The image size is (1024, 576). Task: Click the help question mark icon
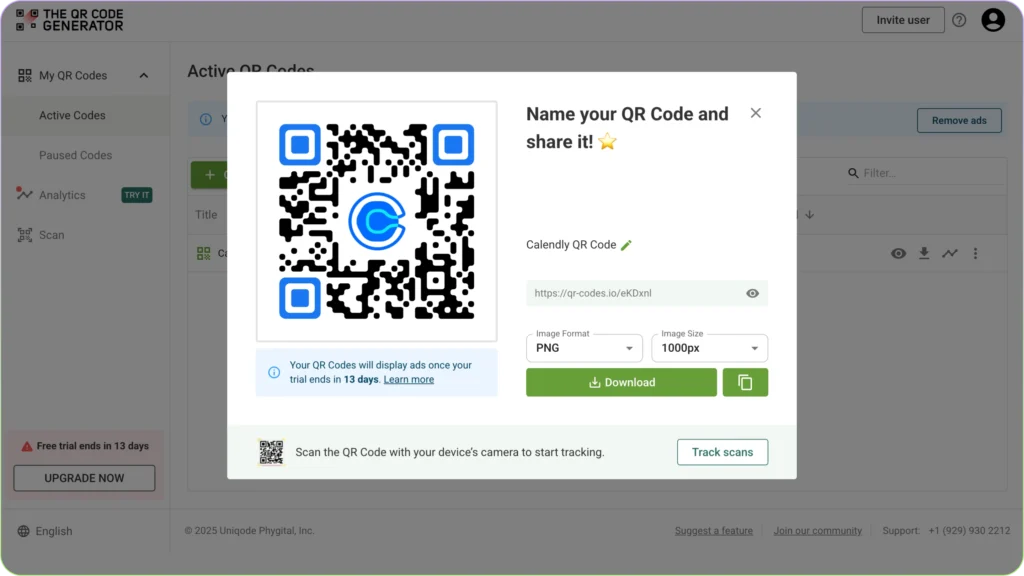pos(958,19)
